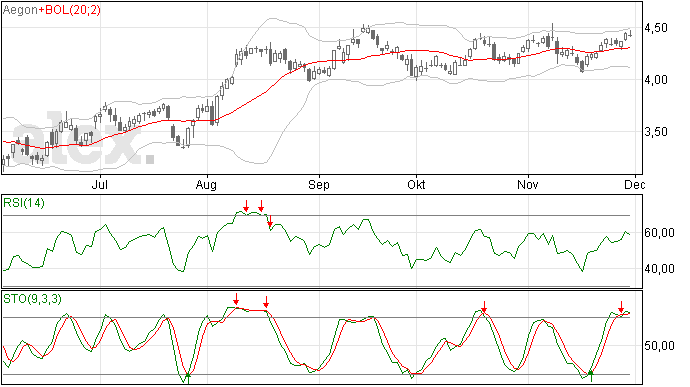Select the Aug month label

[206, 185]
